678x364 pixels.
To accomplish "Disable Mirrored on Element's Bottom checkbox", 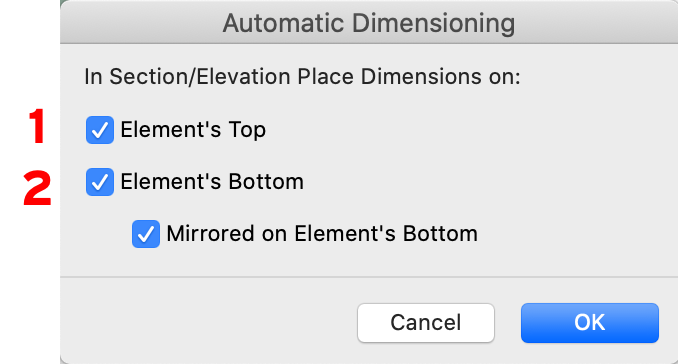I will [x=146, y=234].
